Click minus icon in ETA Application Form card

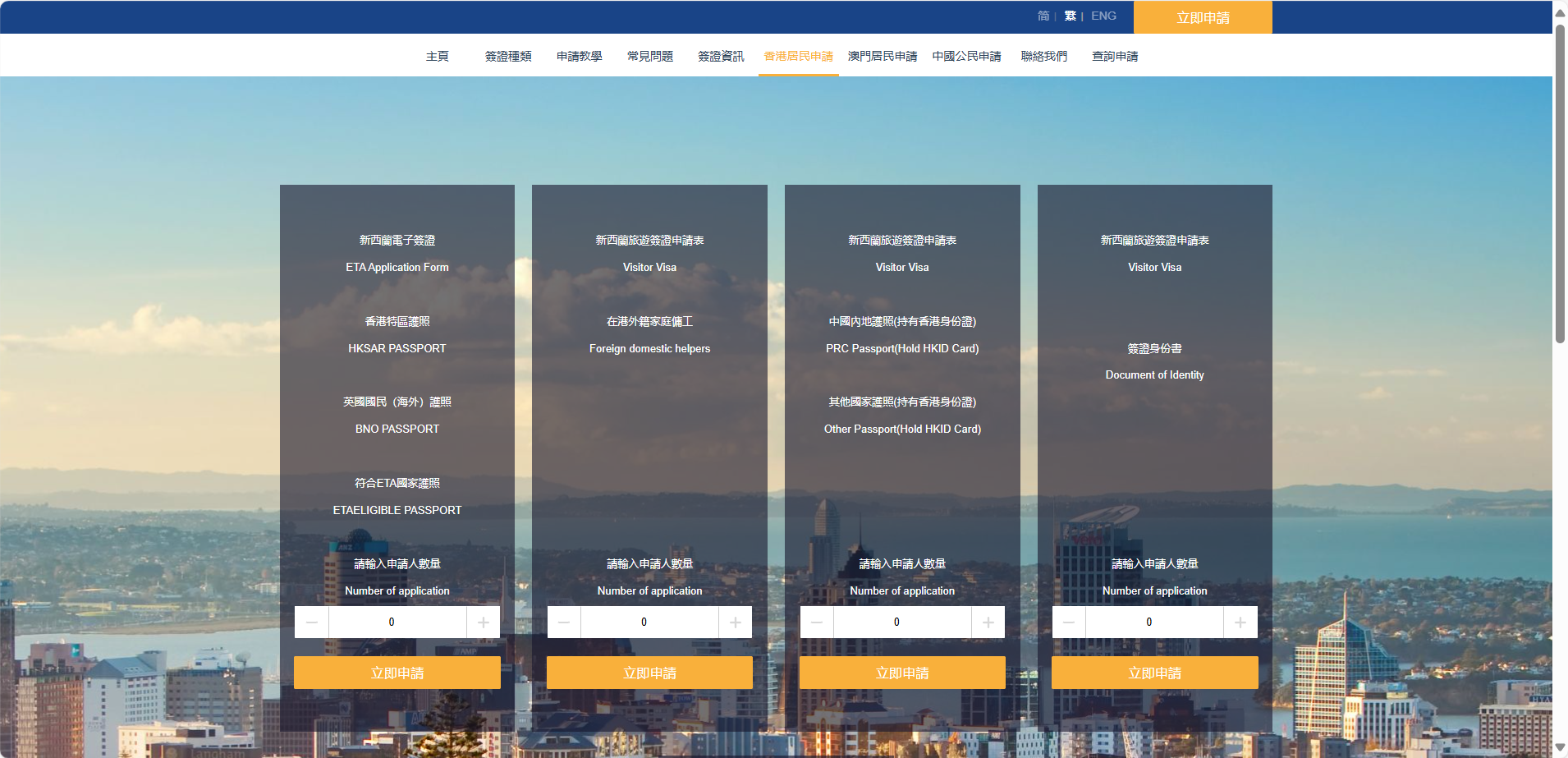pos(312,622)
